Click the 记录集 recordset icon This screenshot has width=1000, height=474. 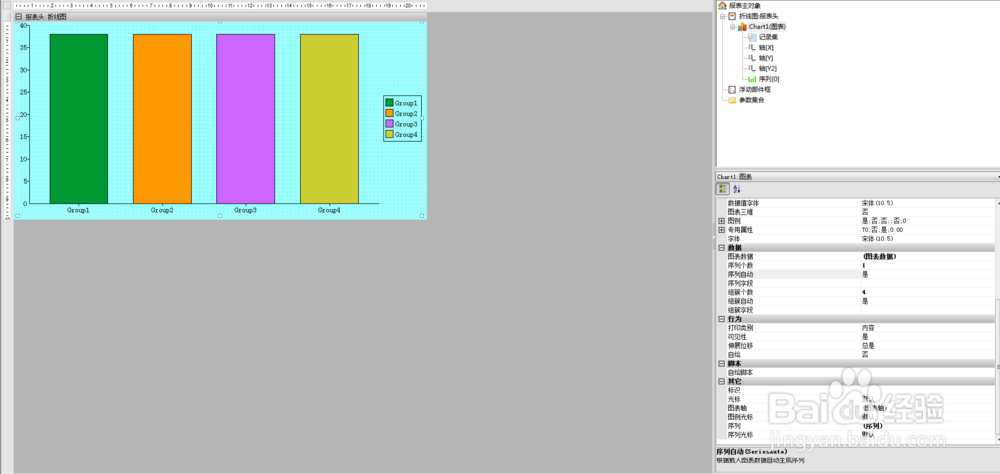click(752, 37)
